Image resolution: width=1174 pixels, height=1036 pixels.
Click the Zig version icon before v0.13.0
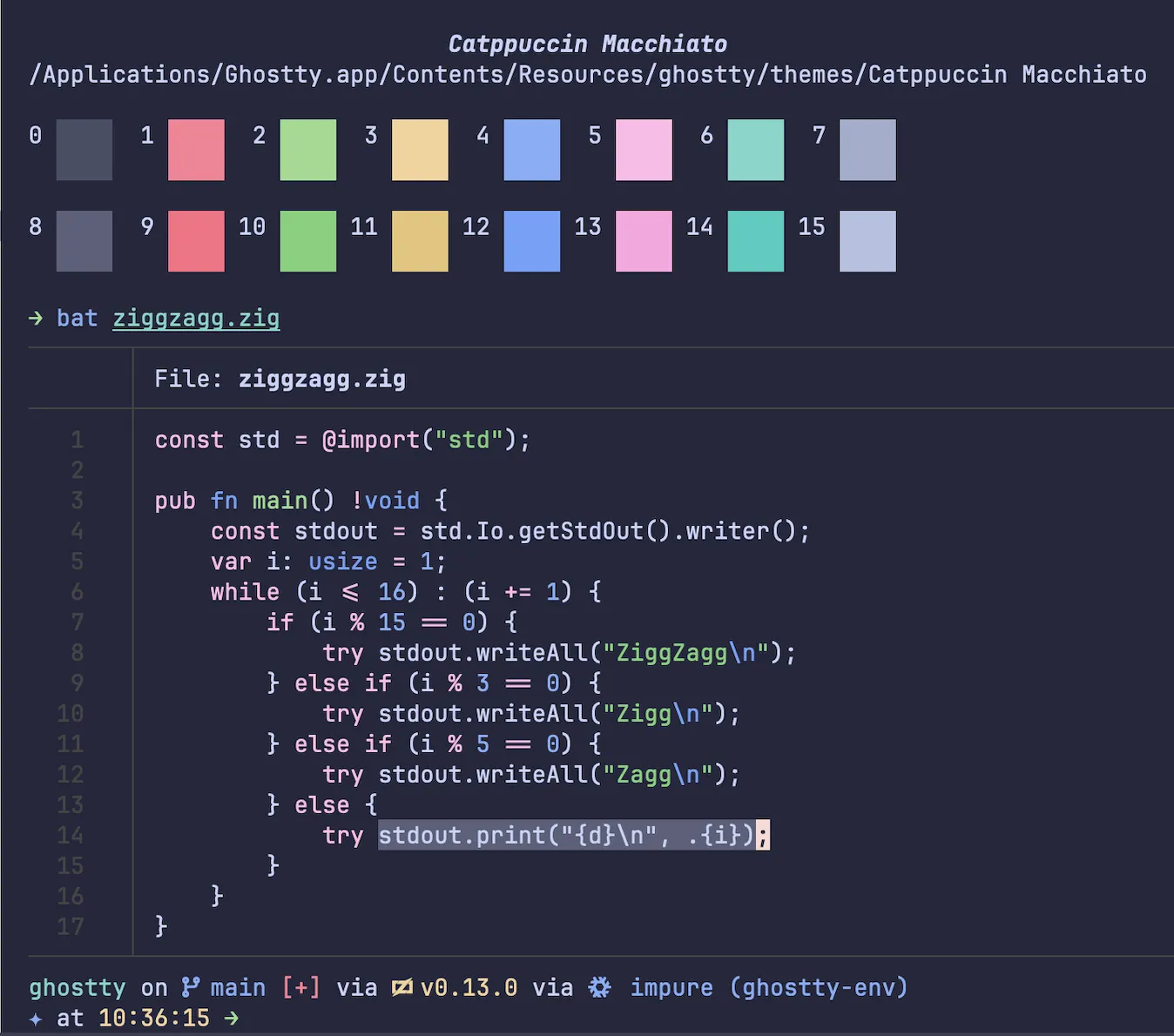coord(401,987)
